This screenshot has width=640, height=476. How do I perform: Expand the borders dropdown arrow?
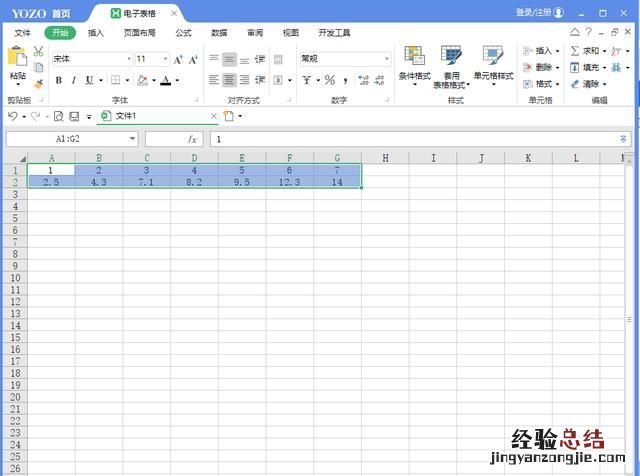(x=127, y=80)
